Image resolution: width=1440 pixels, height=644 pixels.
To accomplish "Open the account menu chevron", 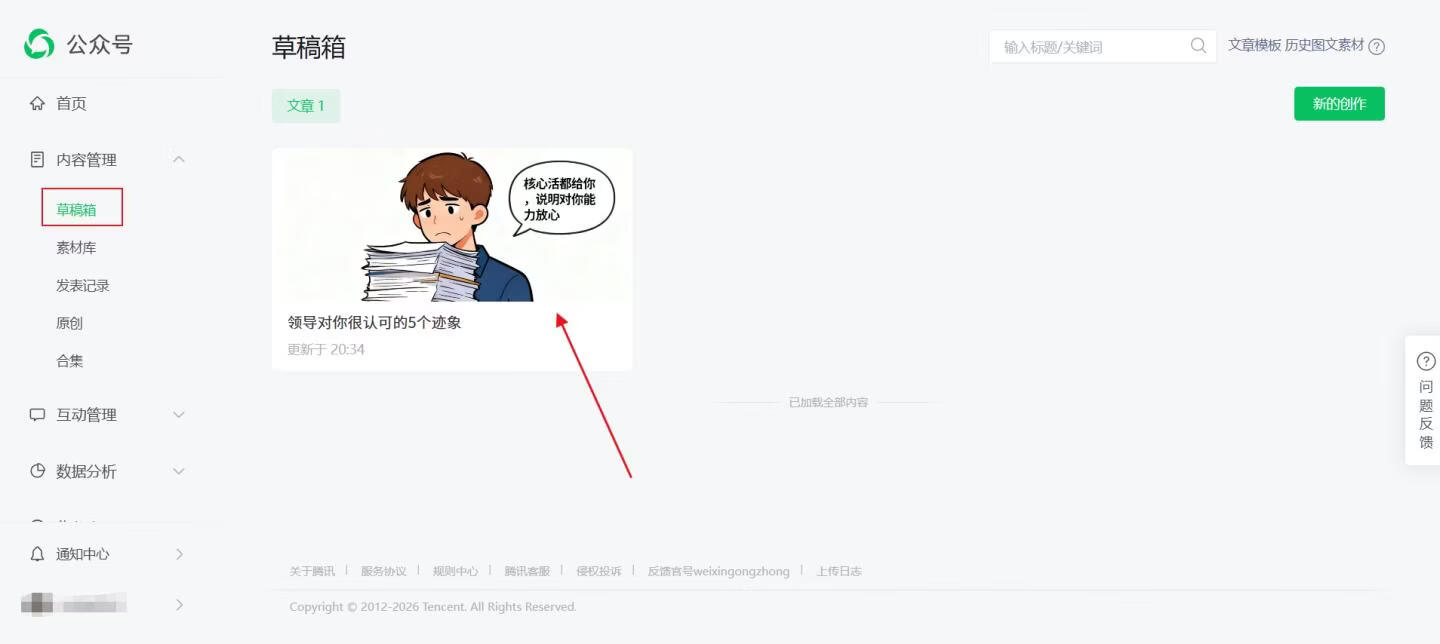I will 179,604.
